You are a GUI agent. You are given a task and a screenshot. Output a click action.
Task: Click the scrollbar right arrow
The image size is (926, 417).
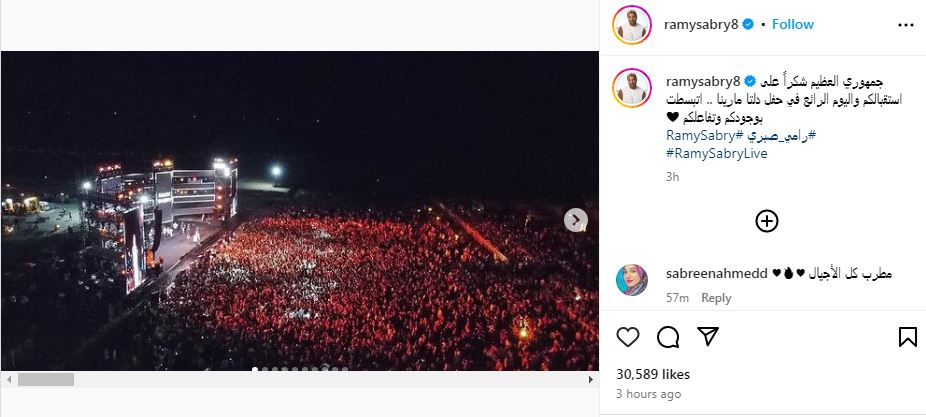(591, 380)
